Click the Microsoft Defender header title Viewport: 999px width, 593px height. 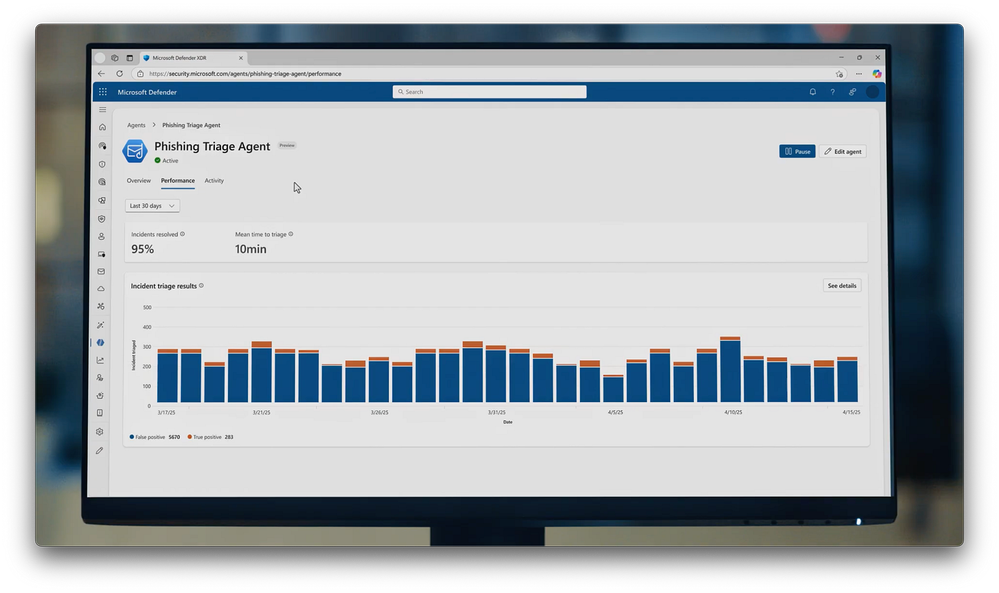point(147,92)
